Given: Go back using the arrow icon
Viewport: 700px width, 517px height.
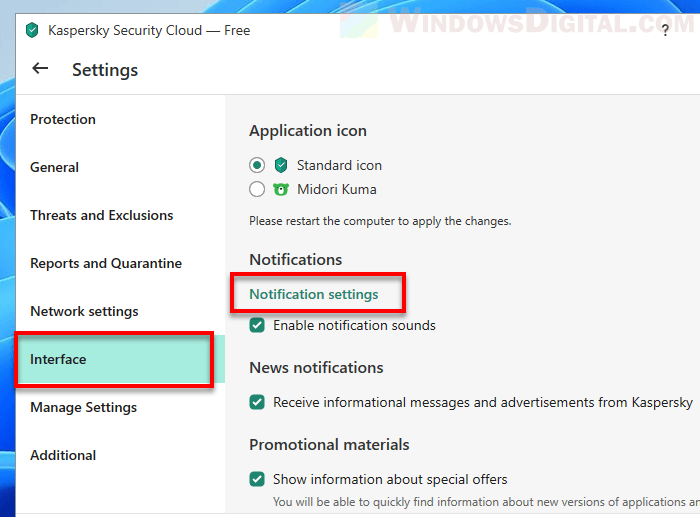Looking at the screenshot, I should pos(40,68).
